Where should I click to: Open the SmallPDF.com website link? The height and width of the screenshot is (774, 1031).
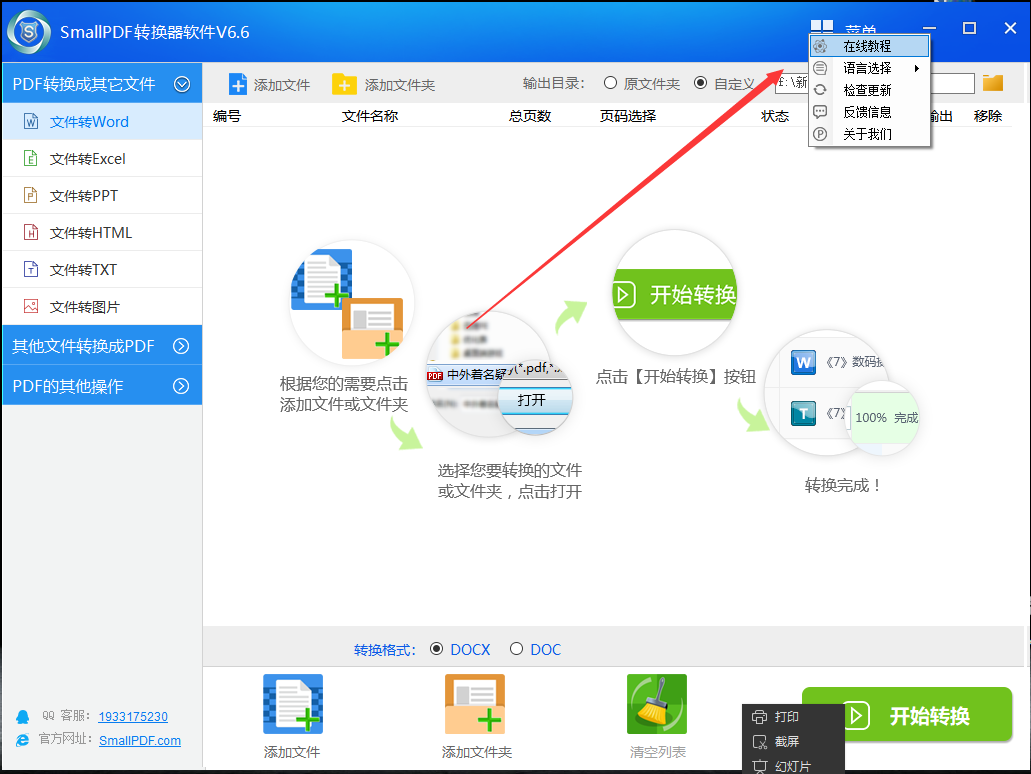tap(140, 740)
